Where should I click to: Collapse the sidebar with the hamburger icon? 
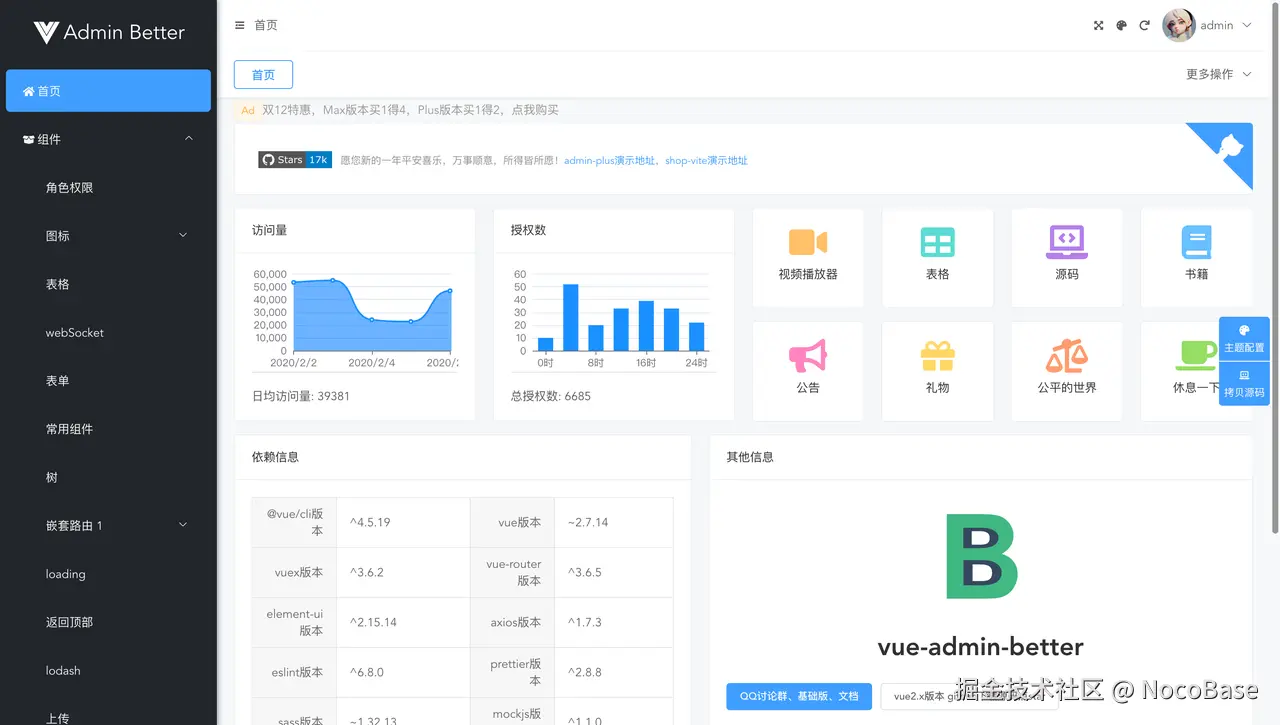point(237,25)
